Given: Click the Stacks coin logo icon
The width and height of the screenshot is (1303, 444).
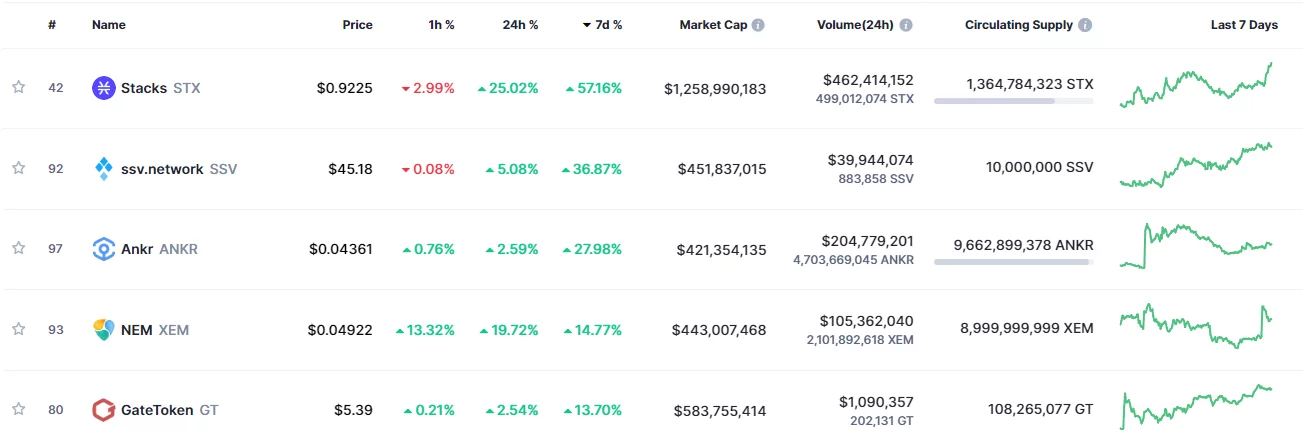Looking at the screenshot, I should [104, 88].
